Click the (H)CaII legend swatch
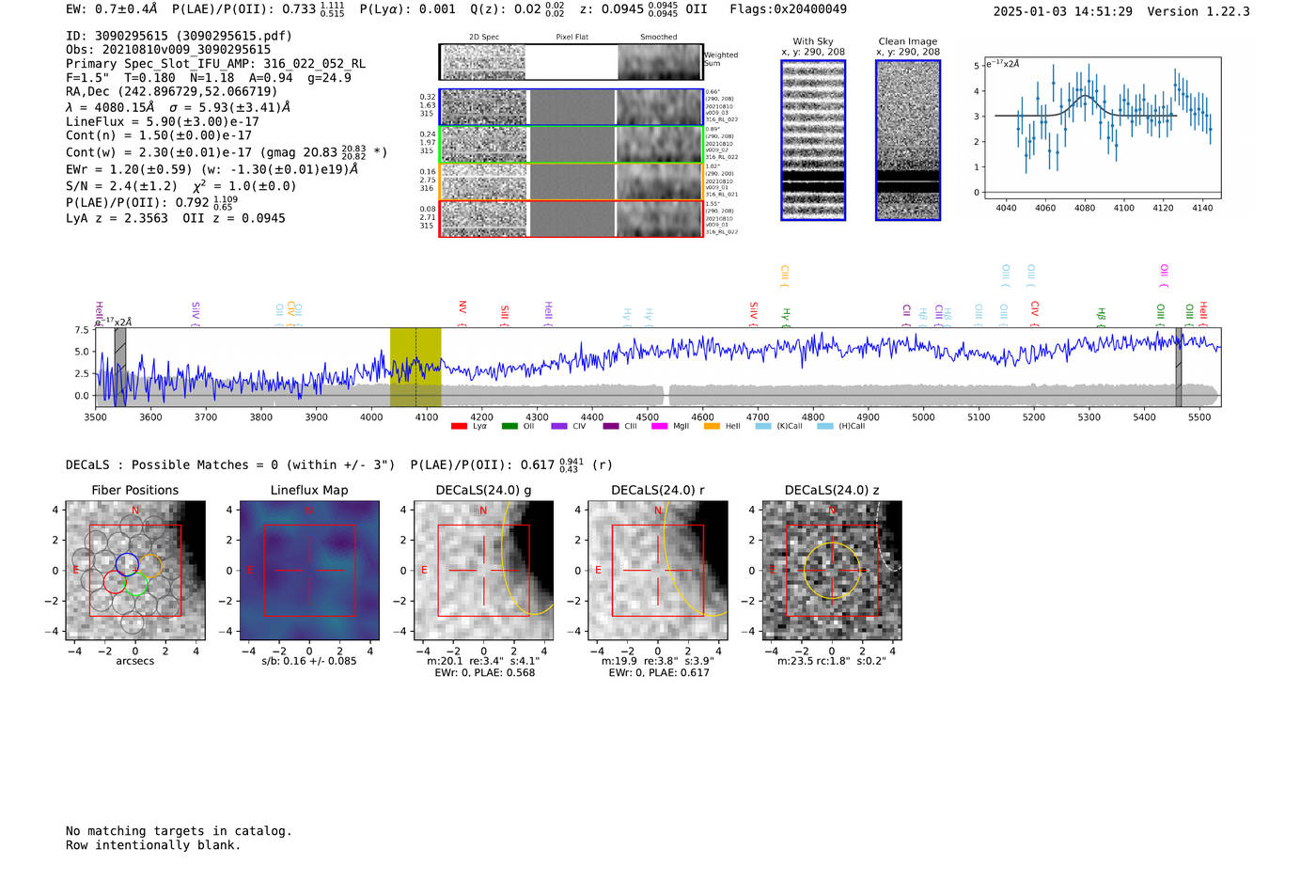 coord(825,427)
